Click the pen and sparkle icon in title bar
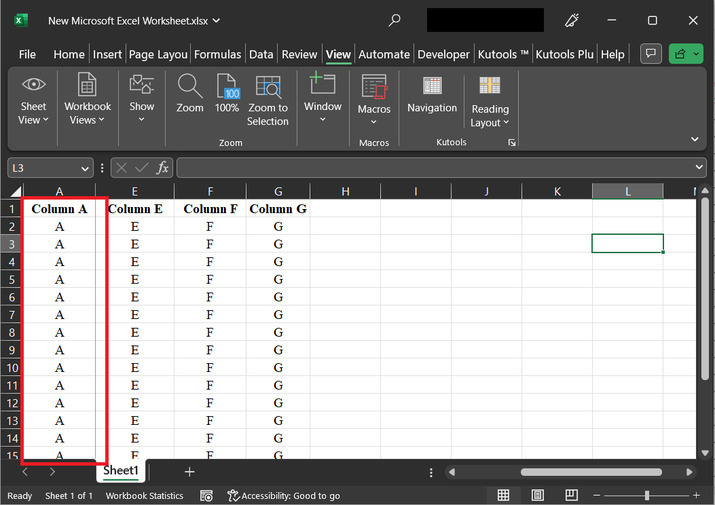 coord(572,20)
